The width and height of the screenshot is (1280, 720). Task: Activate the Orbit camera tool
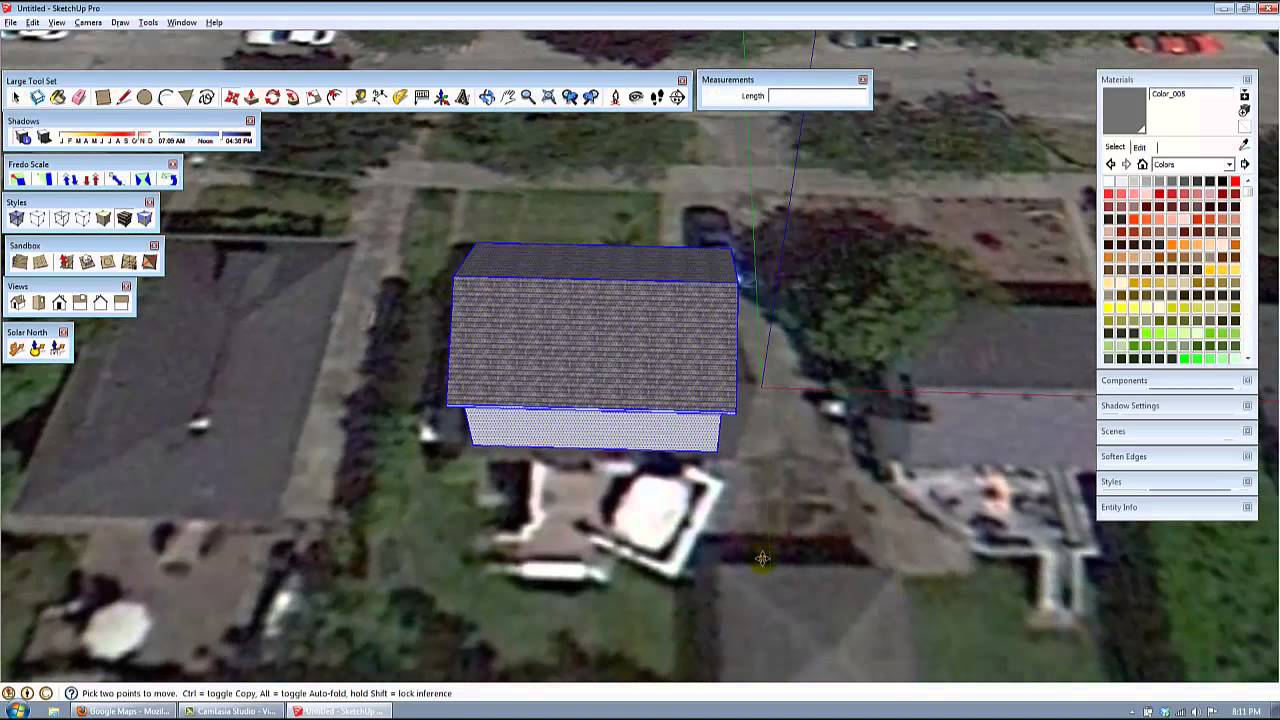coord(486,97)
